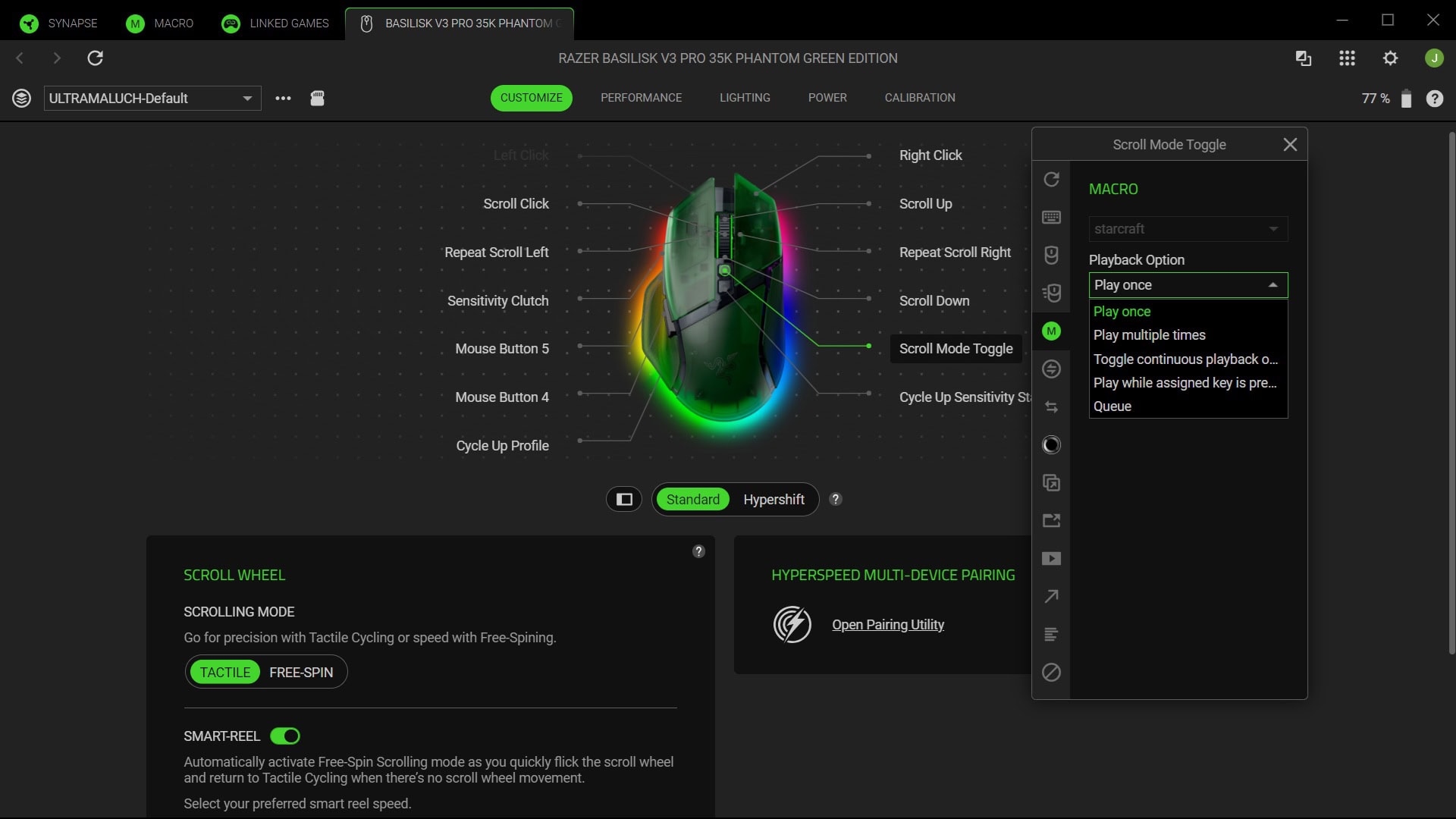
Task: Toggle SMART-REEL off
Action: tap(286, 736)
